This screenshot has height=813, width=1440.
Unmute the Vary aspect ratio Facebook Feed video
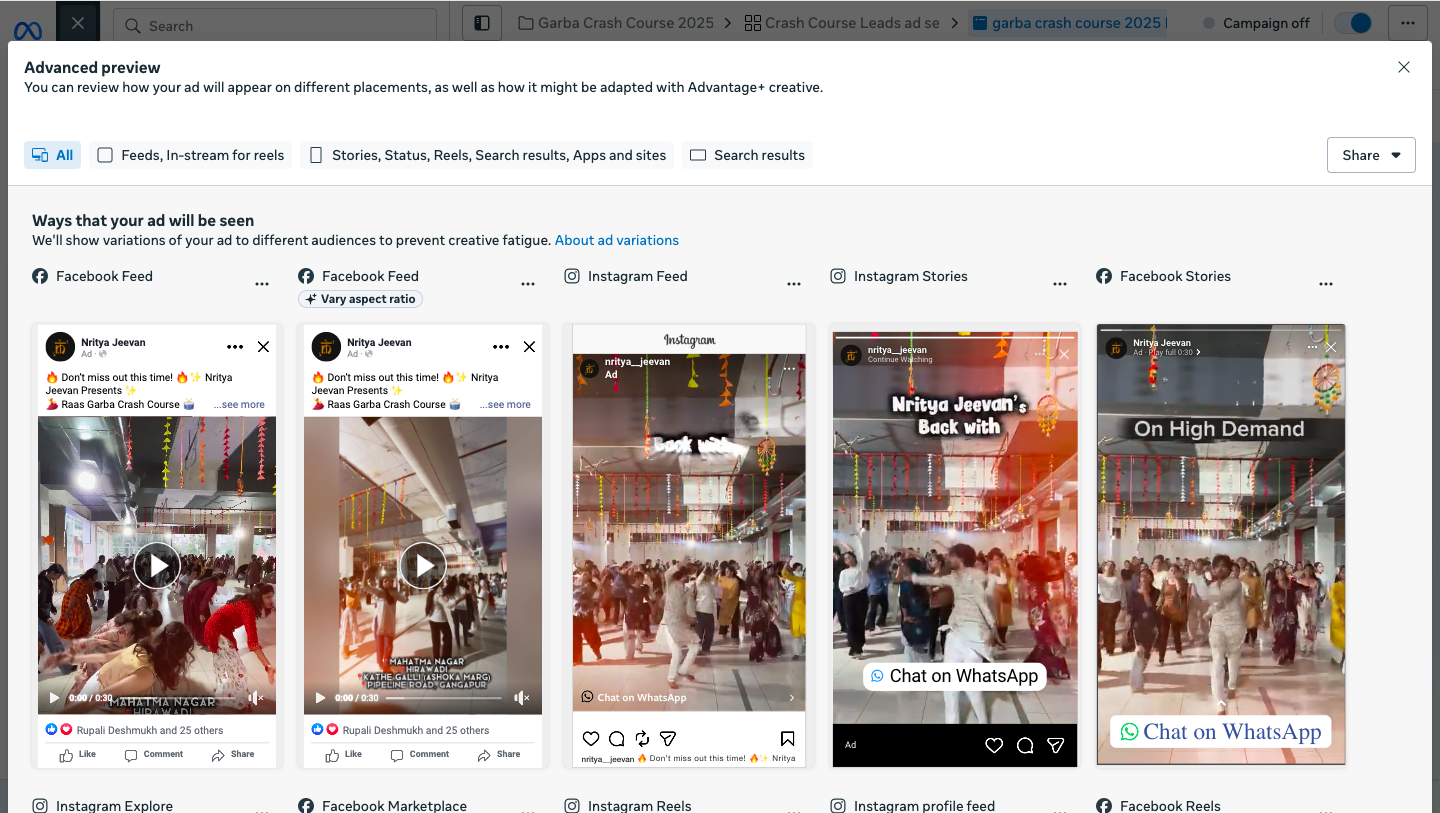521,698
